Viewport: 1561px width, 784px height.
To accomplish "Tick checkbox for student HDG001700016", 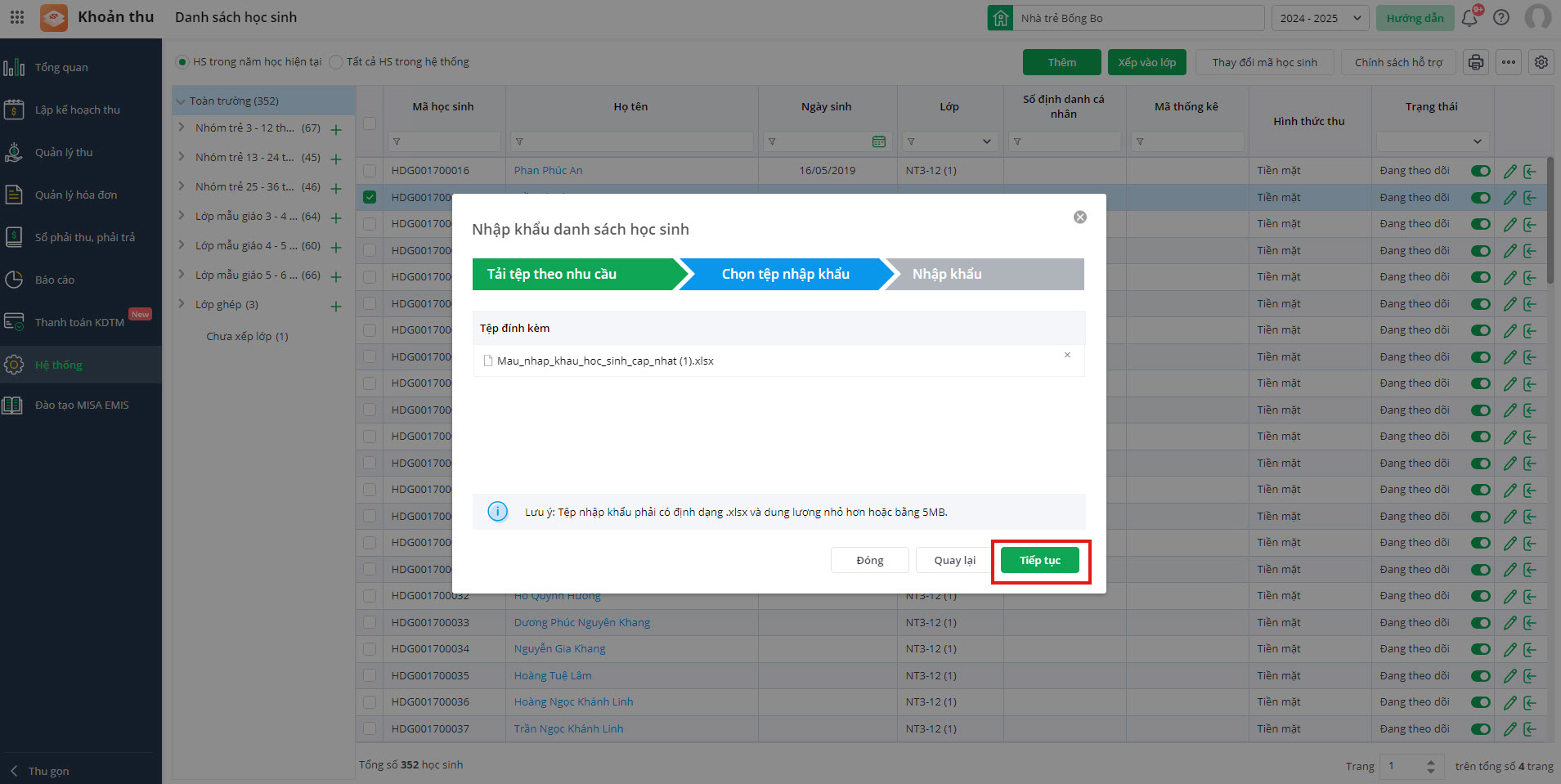I will 370,171.
